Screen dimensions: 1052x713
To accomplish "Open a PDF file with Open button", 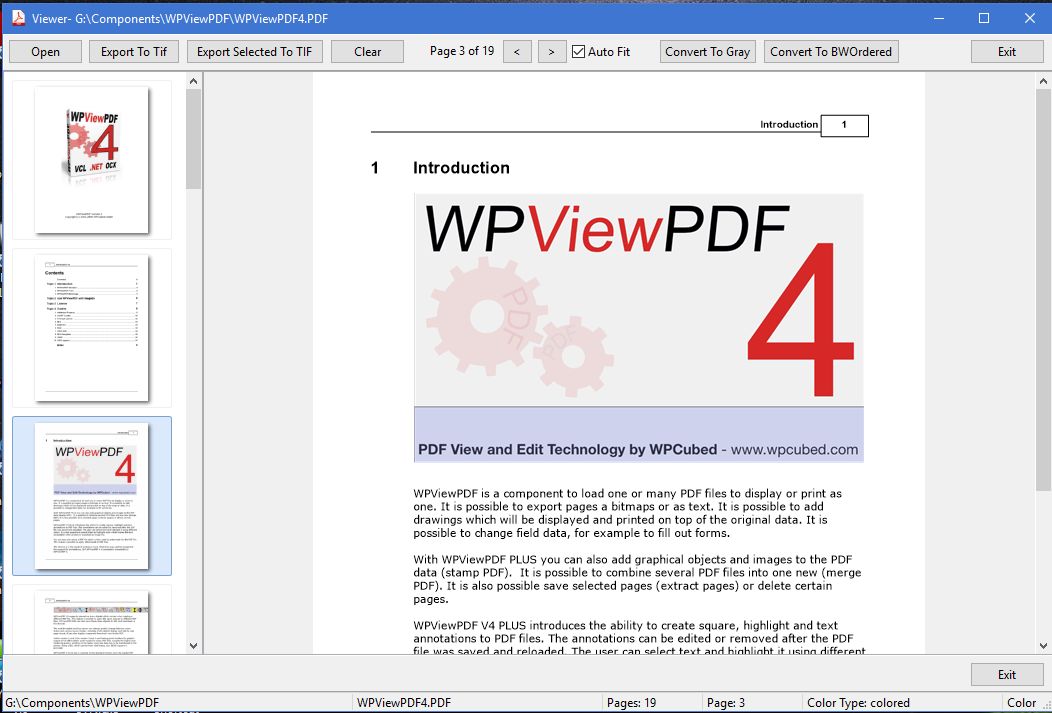I will [x=45, y=52].
